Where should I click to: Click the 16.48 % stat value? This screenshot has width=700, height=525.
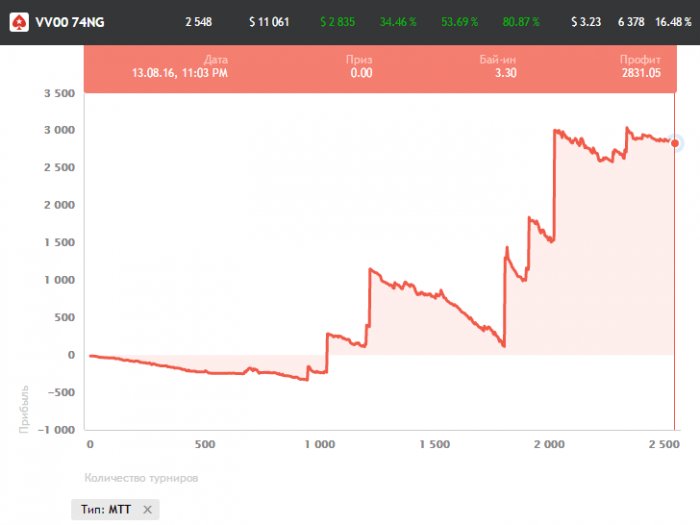tap(673, 22)
